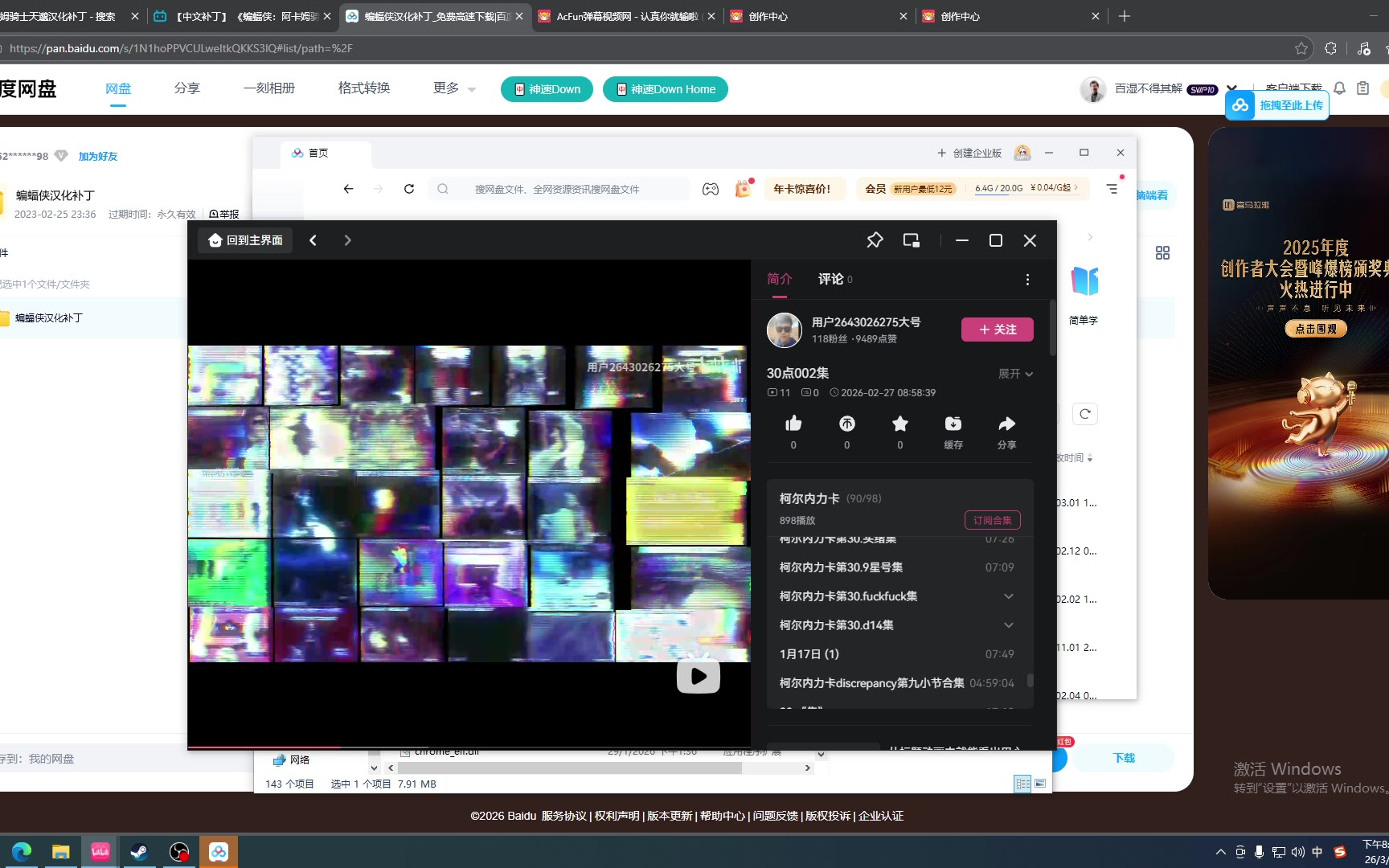The image size is (1389, 868).
Task: Follow the uploader with 关注 button
Action: [x=997, y=330]
